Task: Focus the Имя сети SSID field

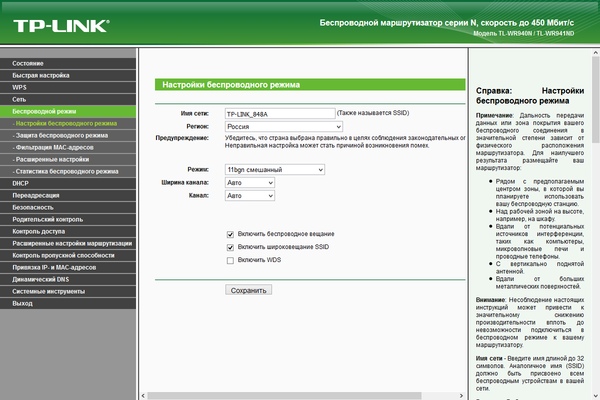Action: point(280,114)
